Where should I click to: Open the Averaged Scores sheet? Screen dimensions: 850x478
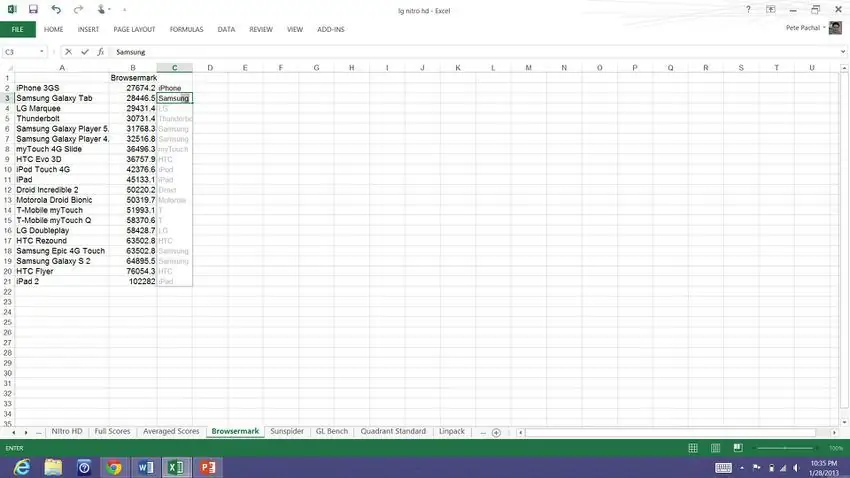tap(171, 431)
